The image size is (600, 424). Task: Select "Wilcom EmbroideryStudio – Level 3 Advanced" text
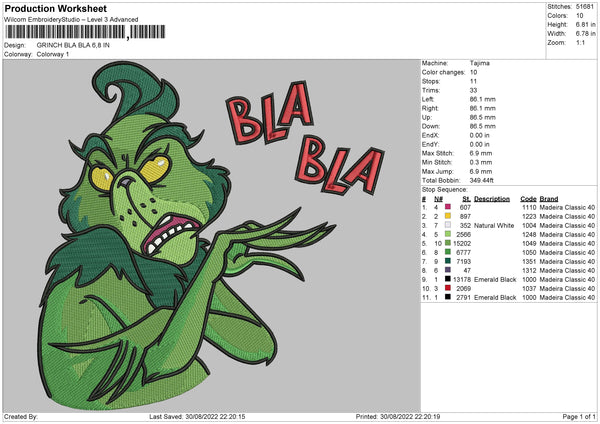coord(71,20)
